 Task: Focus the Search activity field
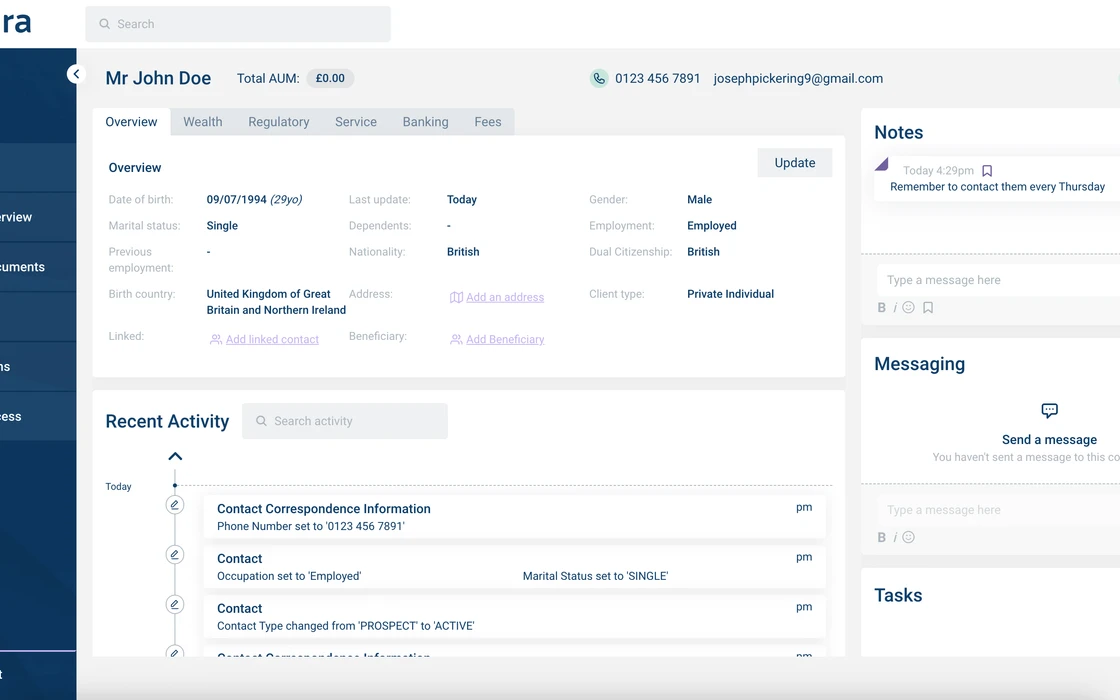click(x=345, y=421)
